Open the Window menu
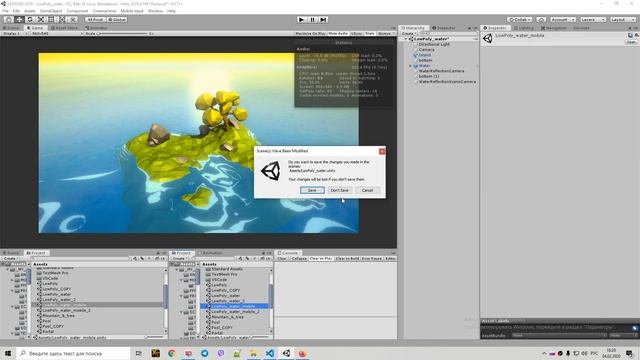The height and width of the screenshot is (360, 640). (155, 11)
